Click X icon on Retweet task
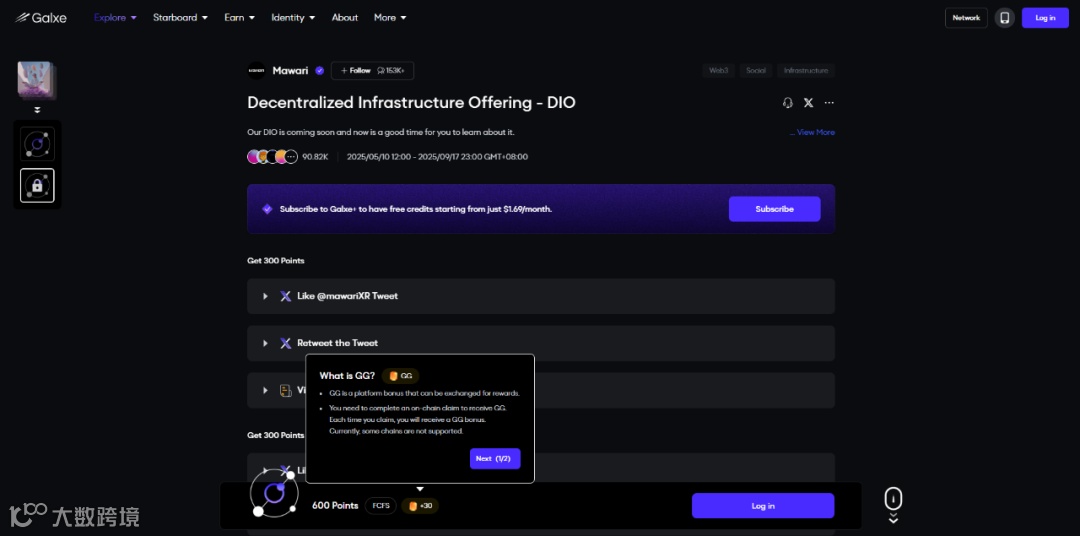 click(285, 343)
